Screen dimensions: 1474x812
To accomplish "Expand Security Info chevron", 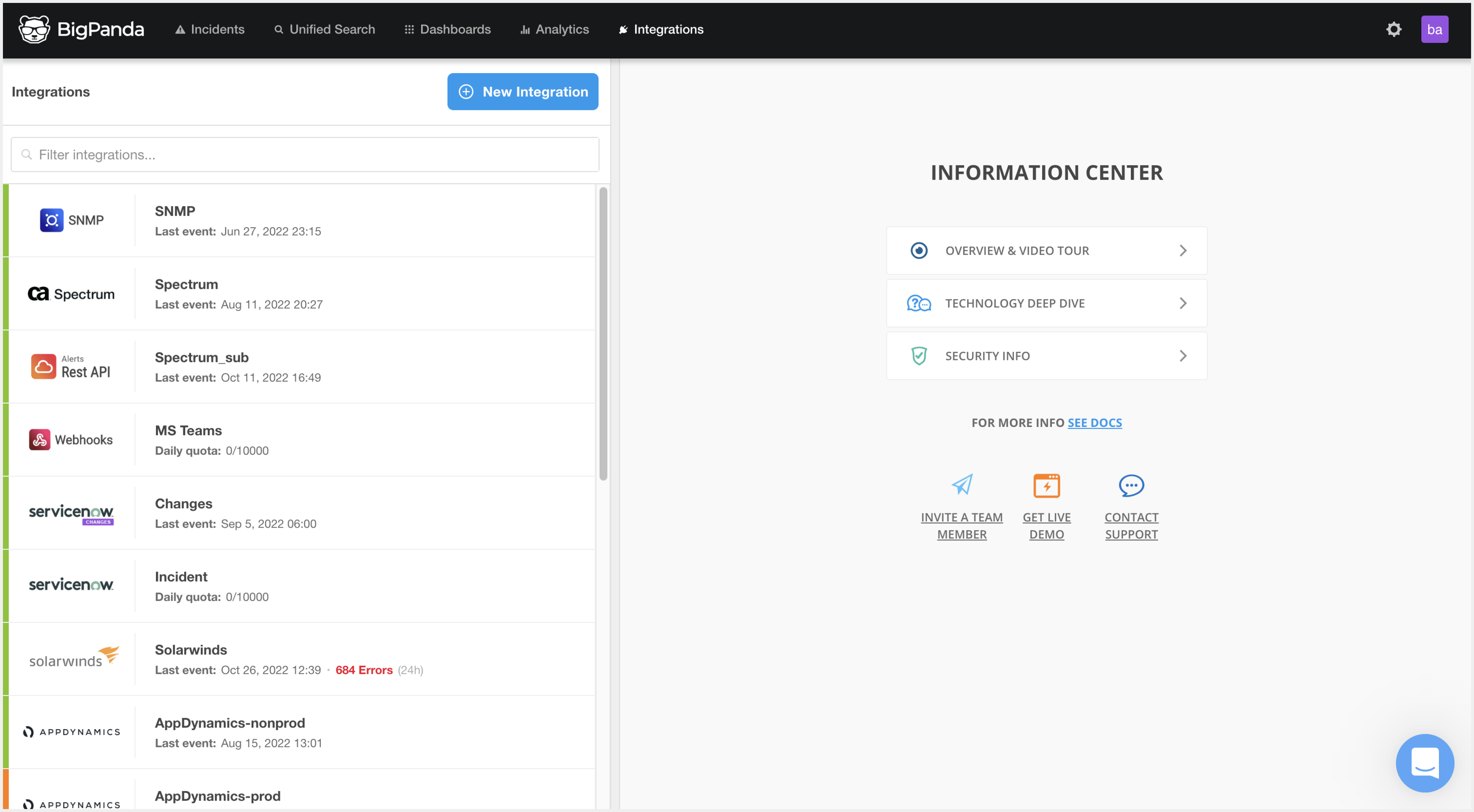I will [1183, 356].
